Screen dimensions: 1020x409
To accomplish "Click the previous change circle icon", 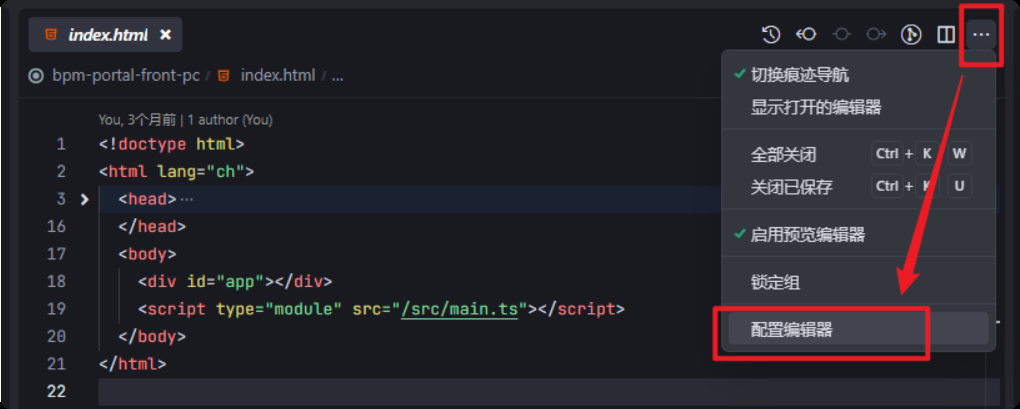I will pos(842,34).
